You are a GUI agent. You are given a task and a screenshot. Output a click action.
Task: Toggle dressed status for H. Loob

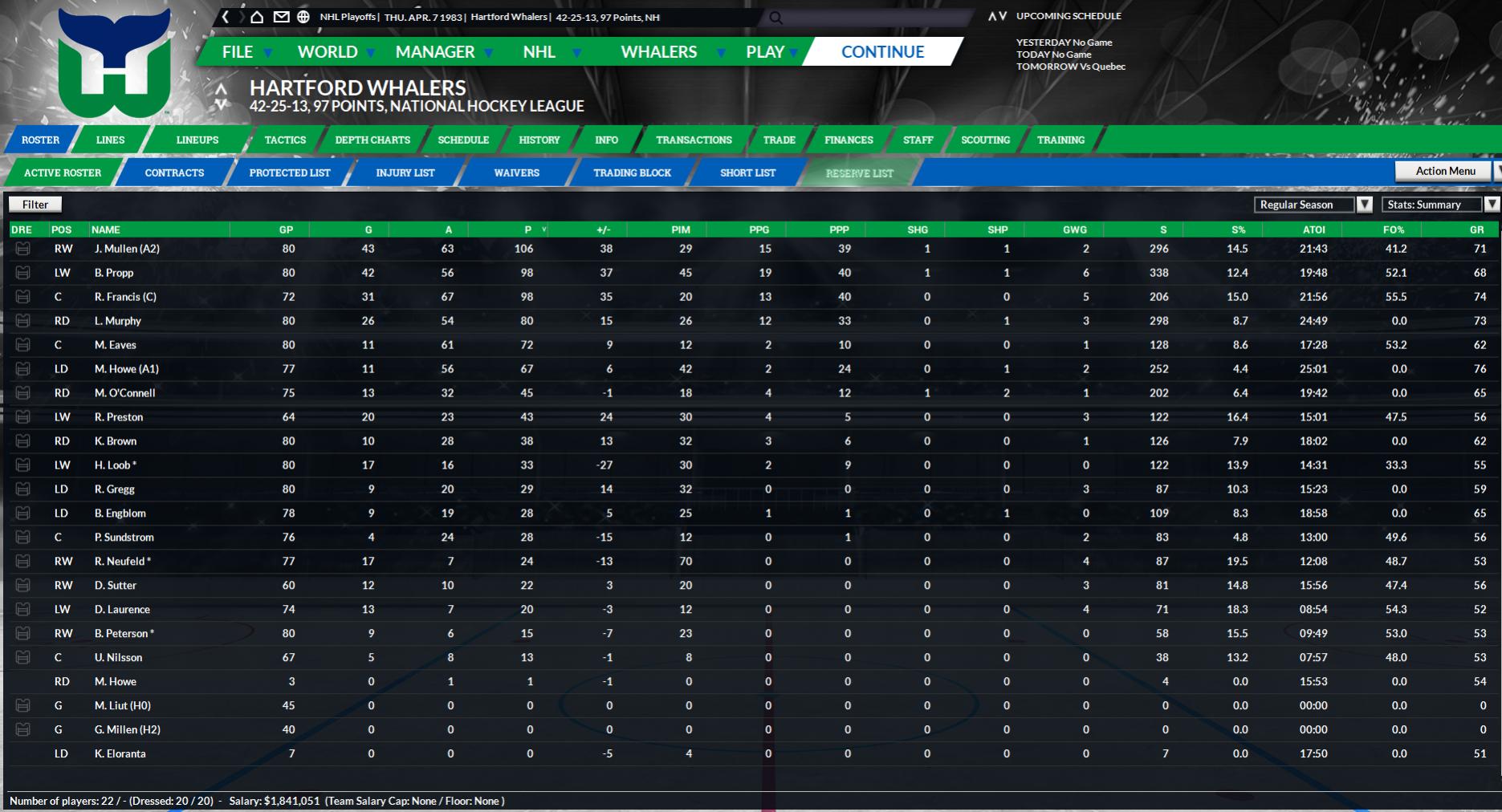tap(22, 465)
